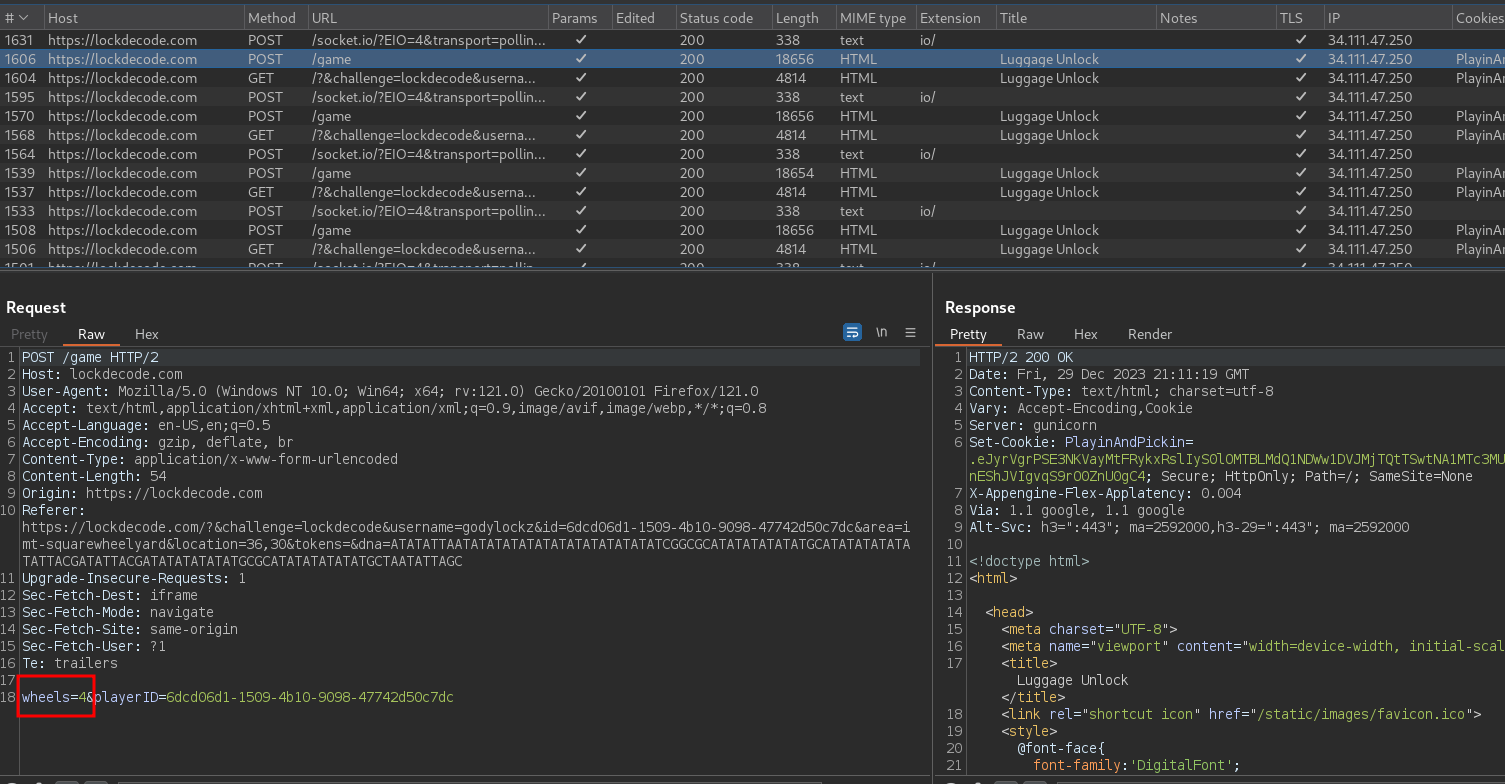Select history row number 1568
This screenshot has height=784, width=1505.
click(x=752, y=135)
